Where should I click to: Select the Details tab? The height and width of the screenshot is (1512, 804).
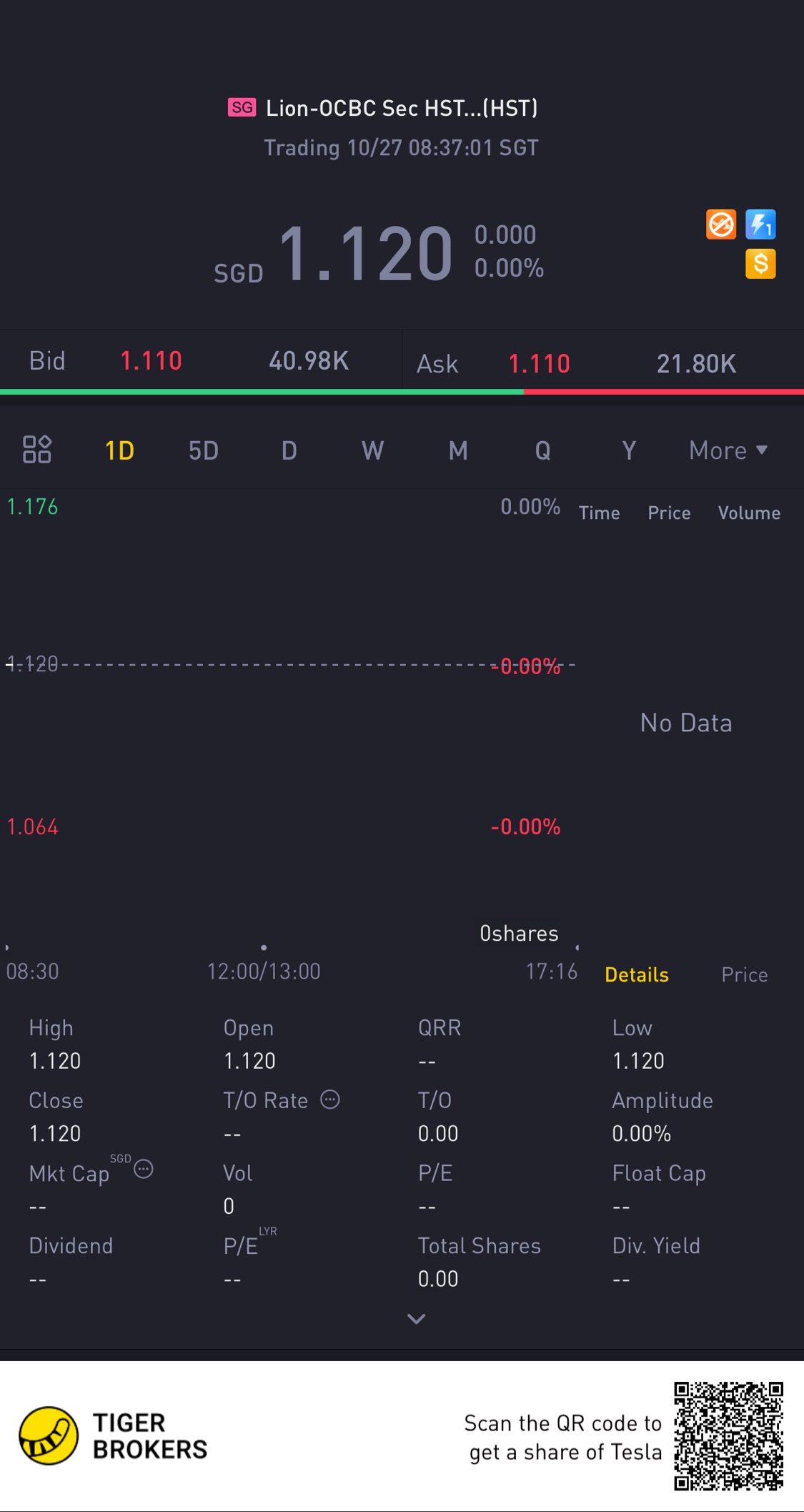(x=636, y=974)
